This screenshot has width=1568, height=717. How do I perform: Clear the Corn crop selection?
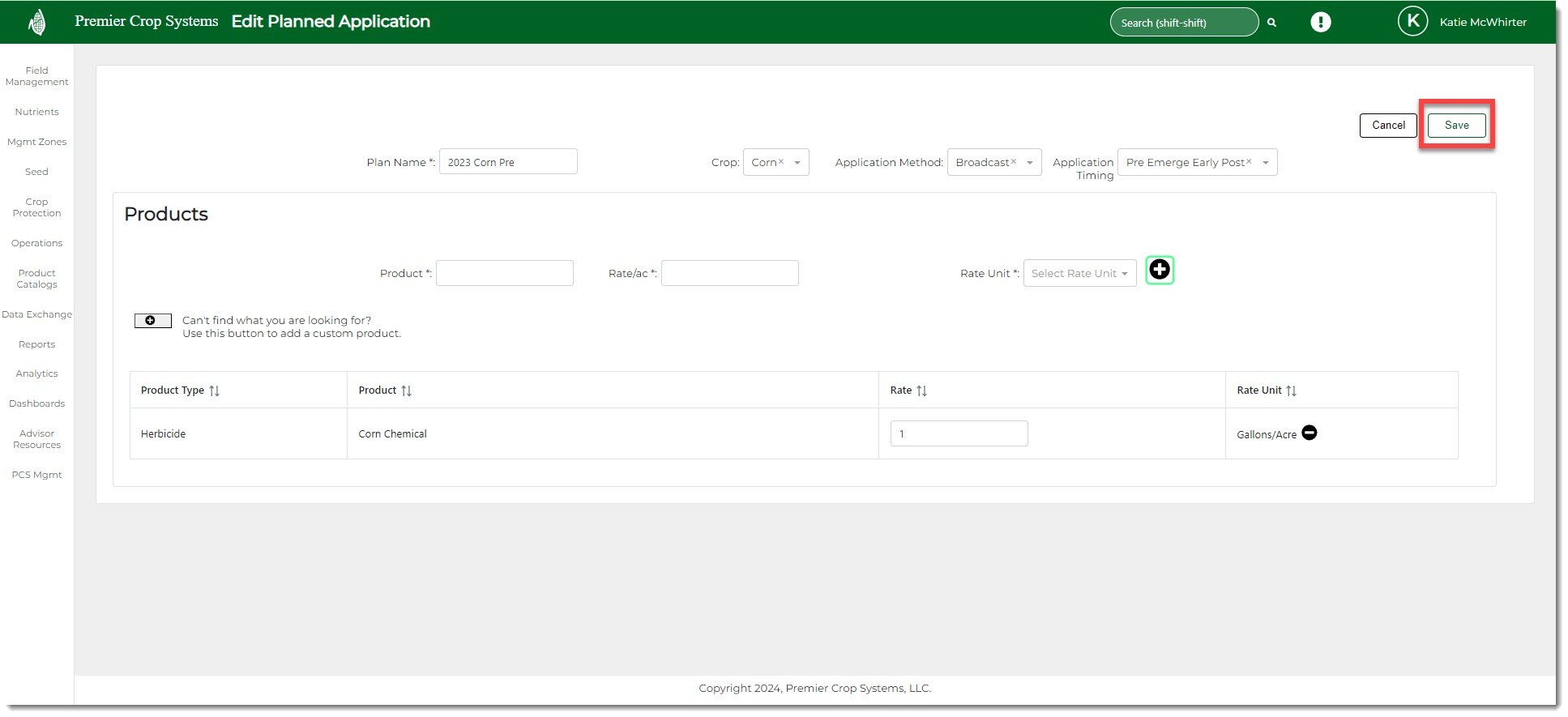(x=781, y=162)
